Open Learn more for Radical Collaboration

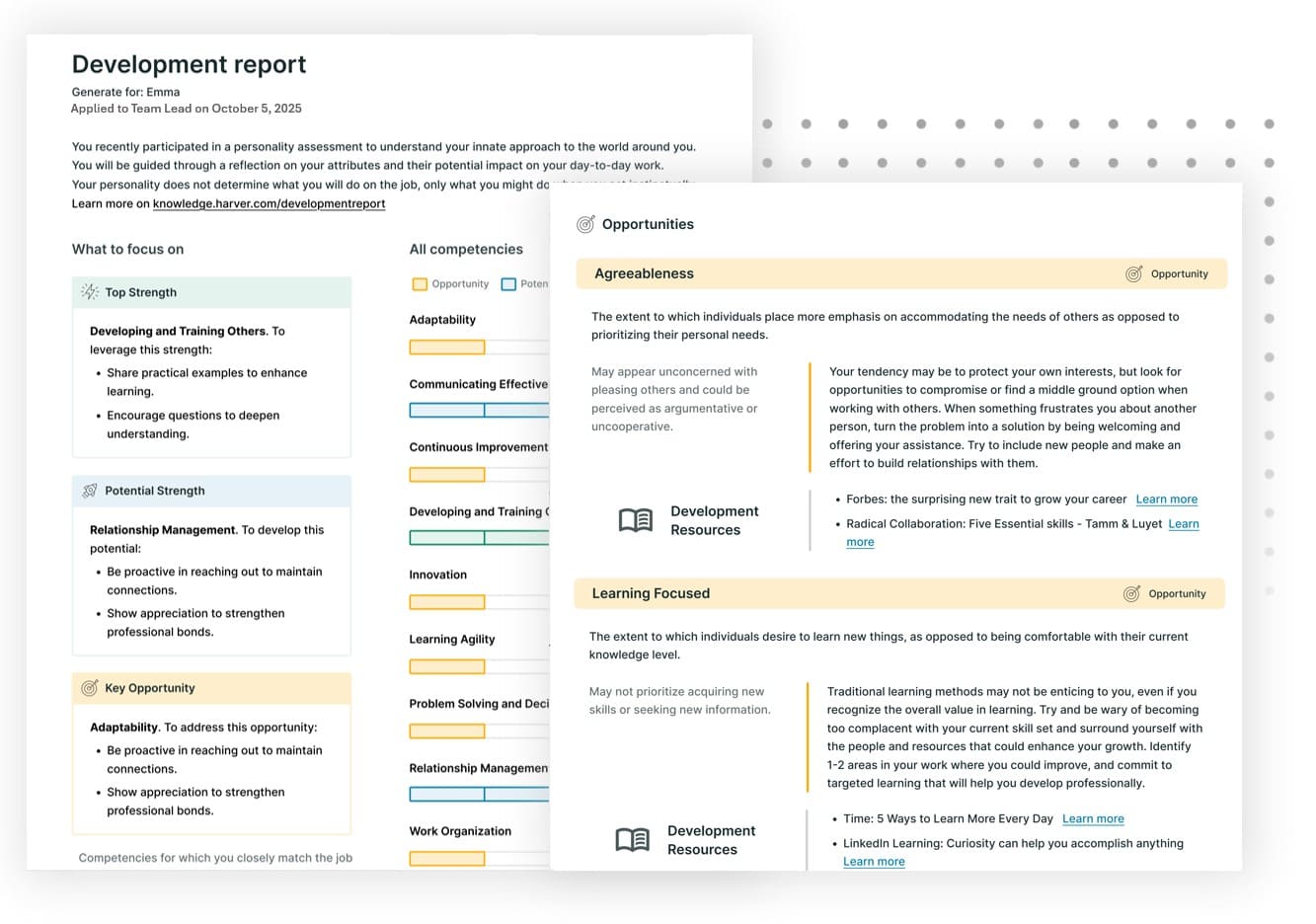tap(1183, 524)
